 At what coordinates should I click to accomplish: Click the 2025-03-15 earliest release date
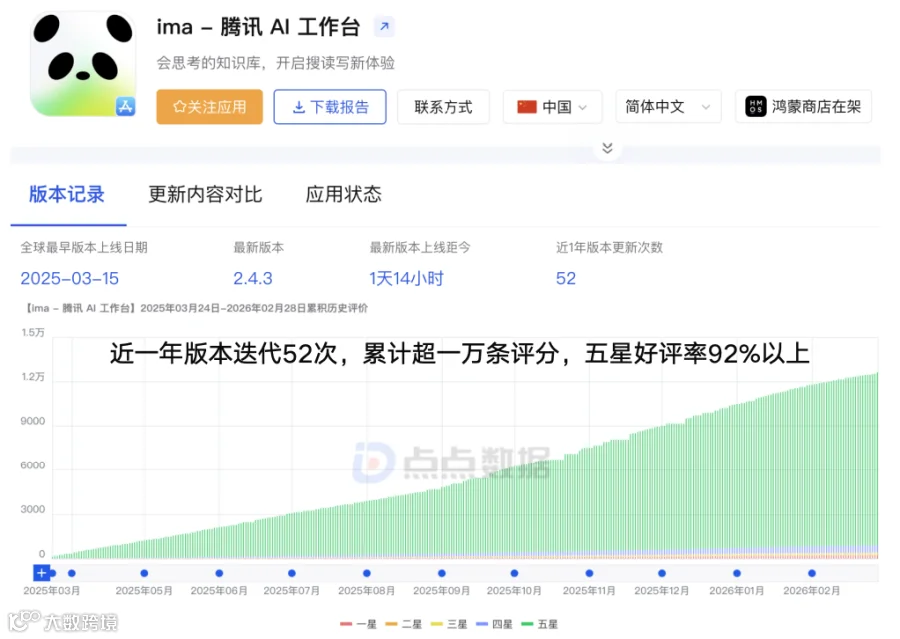pyautogui.click(x=69, y=278)
